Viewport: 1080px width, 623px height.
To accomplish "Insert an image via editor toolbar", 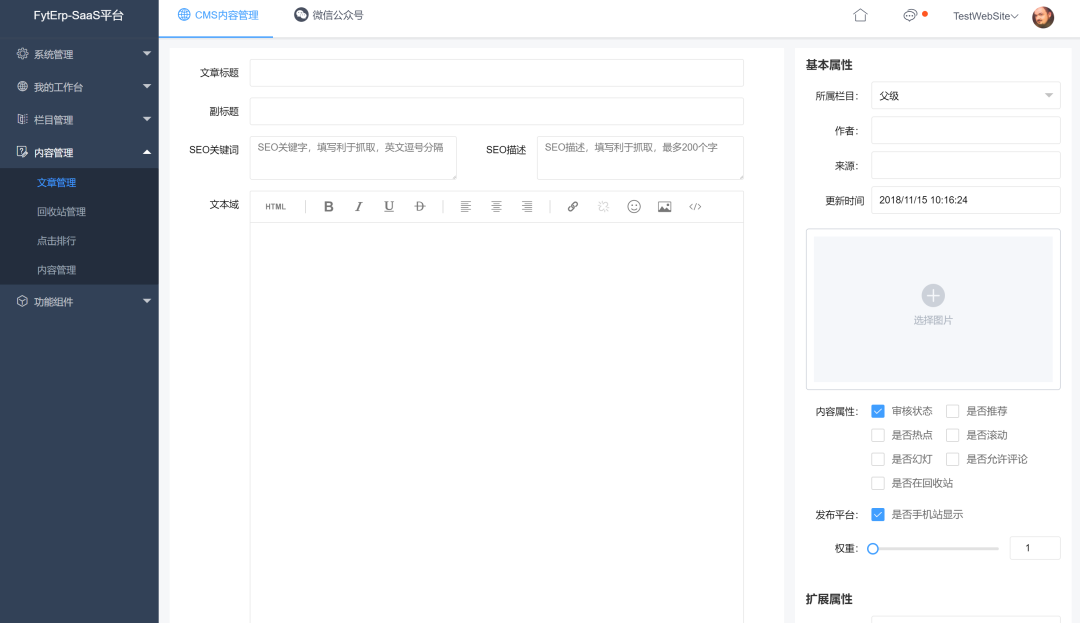I will pyautogui.click(x=664, y=207).
